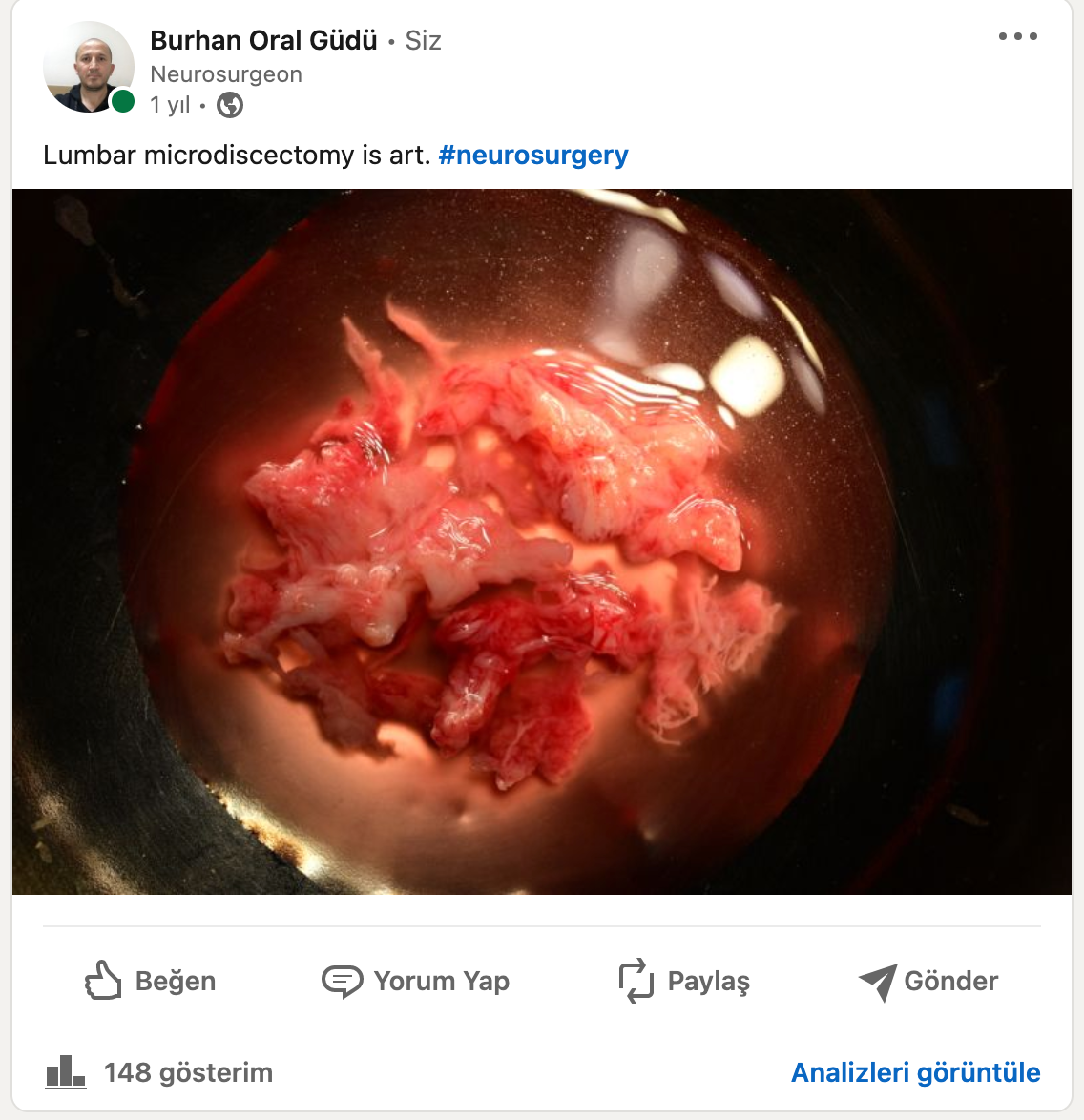Open the 148 gösterim count
Screen dimensions: 1084x1120
coord(189,1073)
